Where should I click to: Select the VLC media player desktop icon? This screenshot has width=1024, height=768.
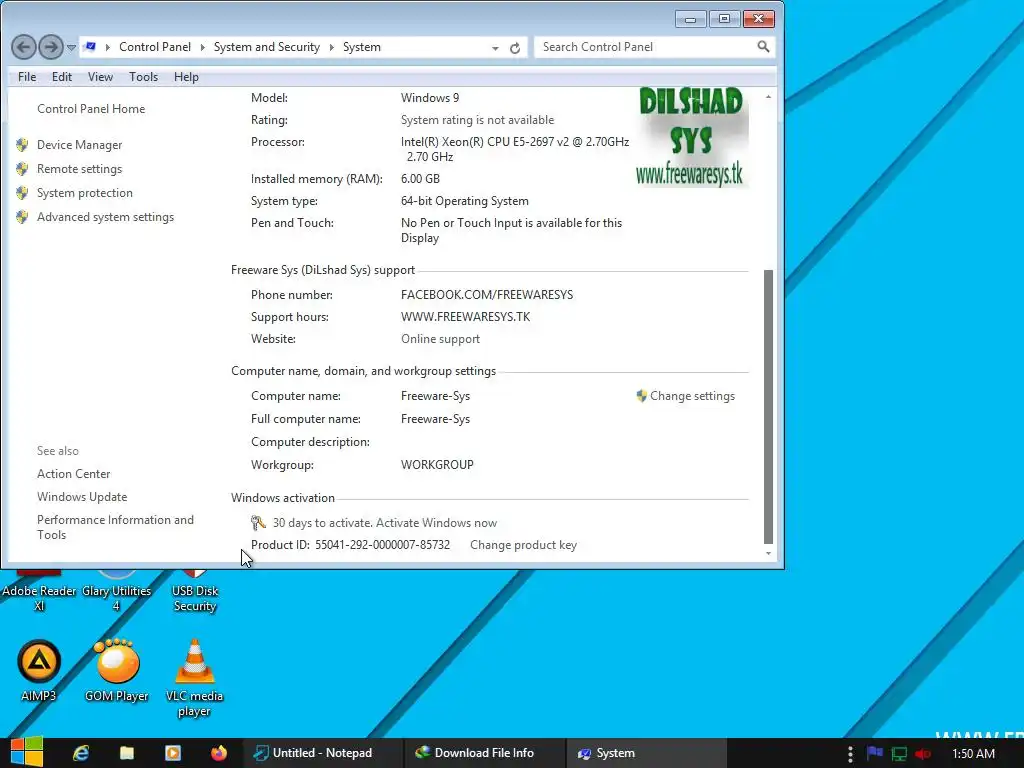pos(194,678)
